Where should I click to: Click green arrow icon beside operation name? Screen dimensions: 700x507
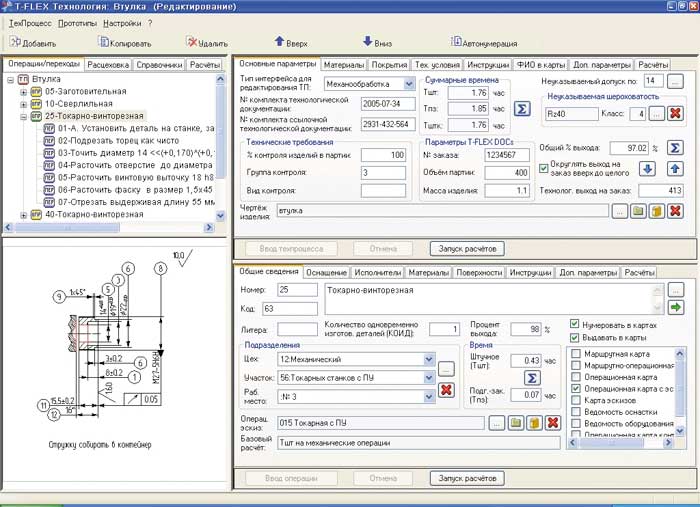click(676, 308)
